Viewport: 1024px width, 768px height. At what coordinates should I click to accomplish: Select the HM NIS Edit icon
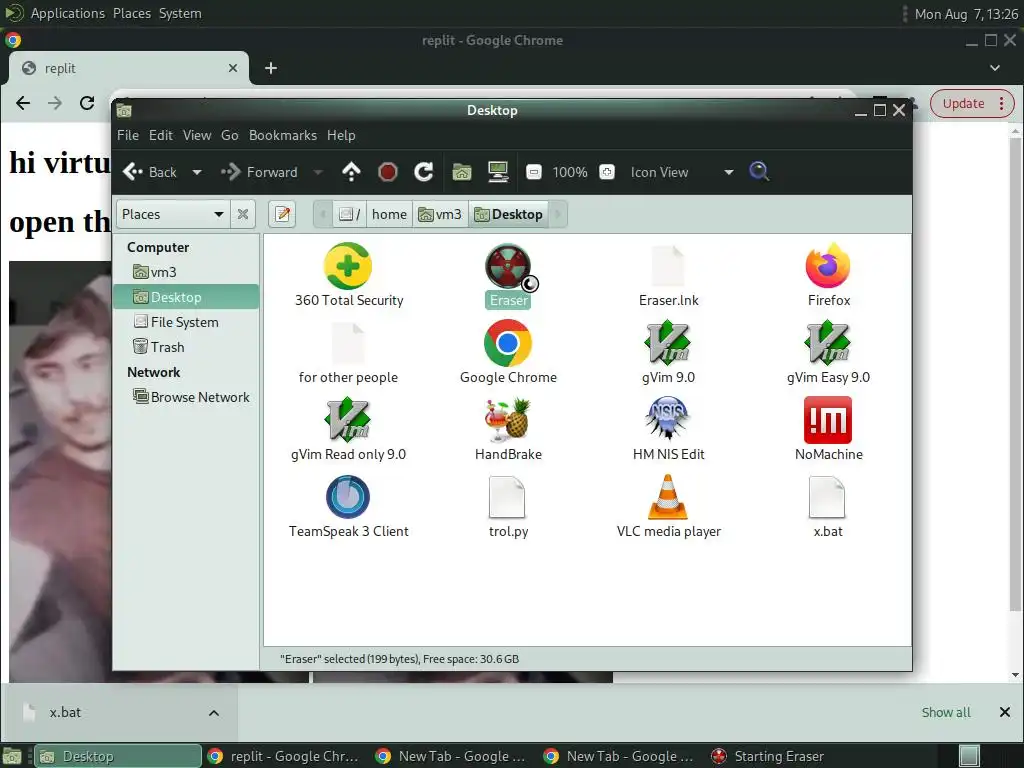668,421
